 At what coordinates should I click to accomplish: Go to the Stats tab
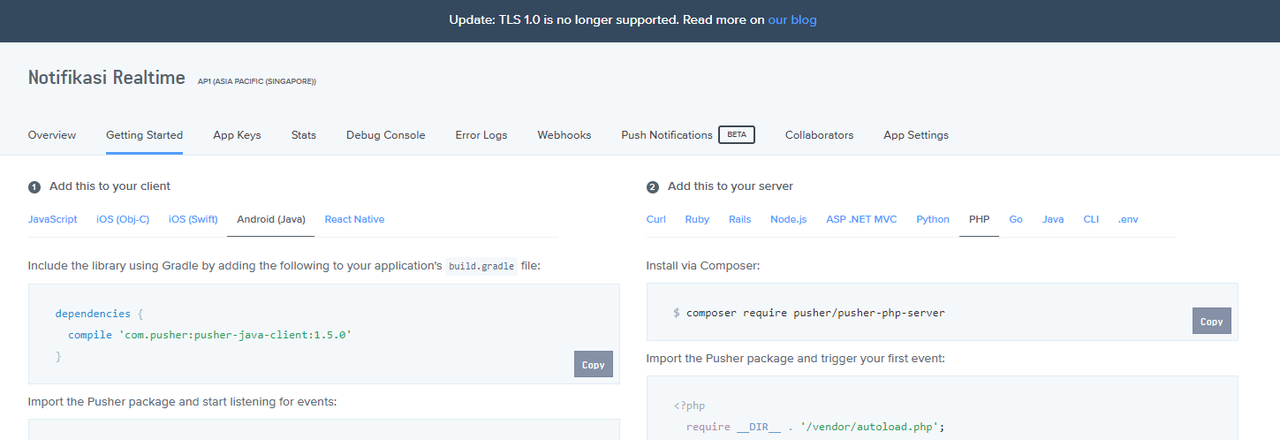click(x=304, y=135)
